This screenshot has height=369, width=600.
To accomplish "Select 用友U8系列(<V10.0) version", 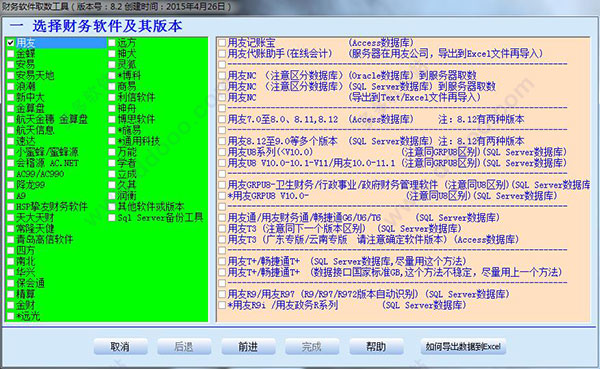I will pyautogui.click(x=222, y=152).
